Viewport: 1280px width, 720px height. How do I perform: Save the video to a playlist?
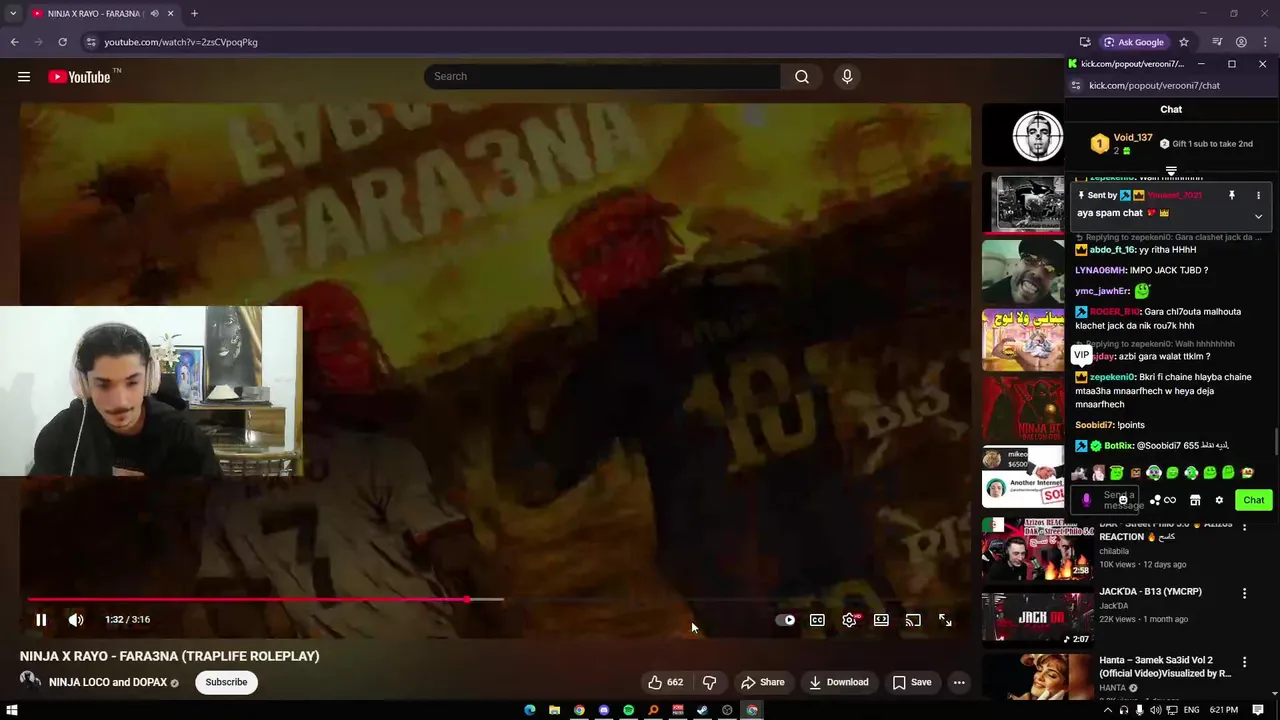click(912, 682)
